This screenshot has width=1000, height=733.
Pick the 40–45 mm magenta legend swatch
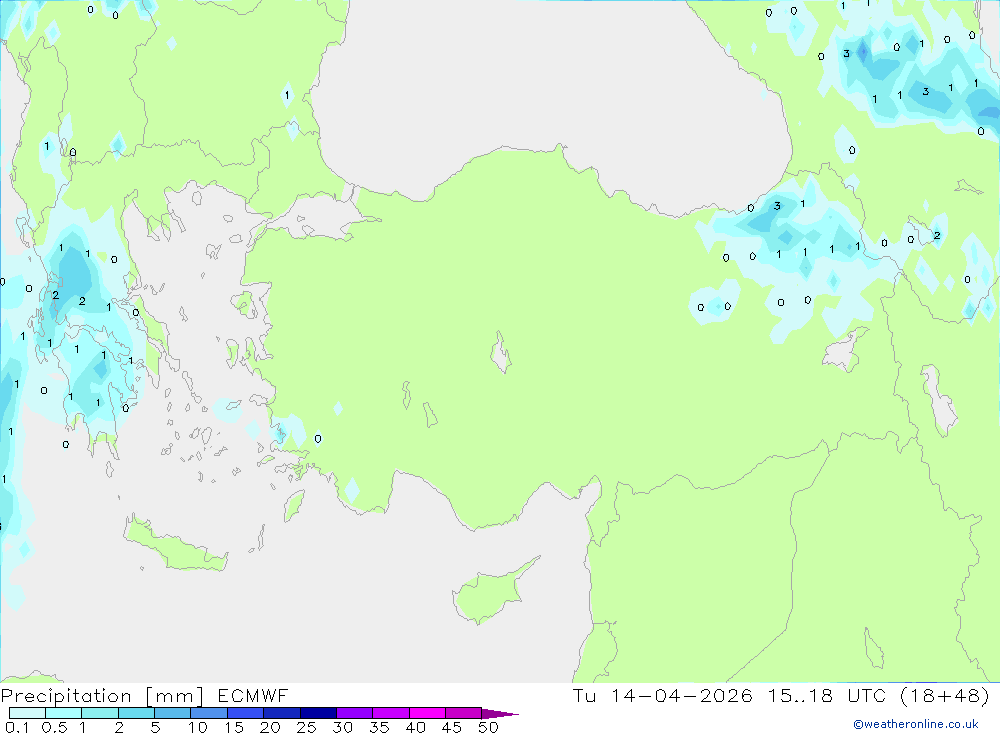click(x=427, y=713)
